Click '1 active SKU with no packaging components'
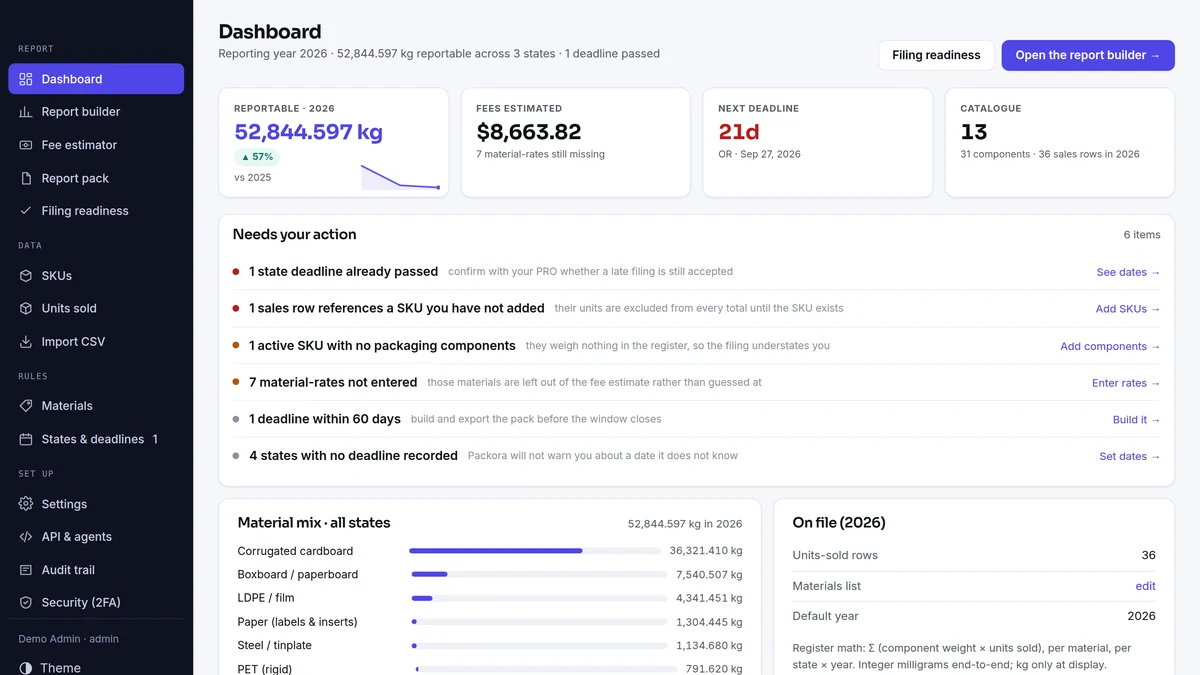Image resolution: width=1200 pixels, height=675 pixels. [x=382, y=345]
